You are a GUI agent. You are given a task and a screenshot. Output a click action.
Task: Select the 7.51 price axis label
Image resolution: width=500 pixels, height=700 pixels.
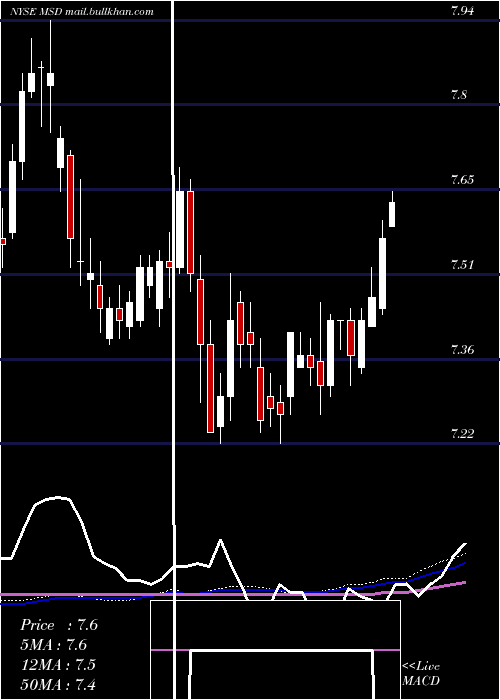tap(462, 265)
